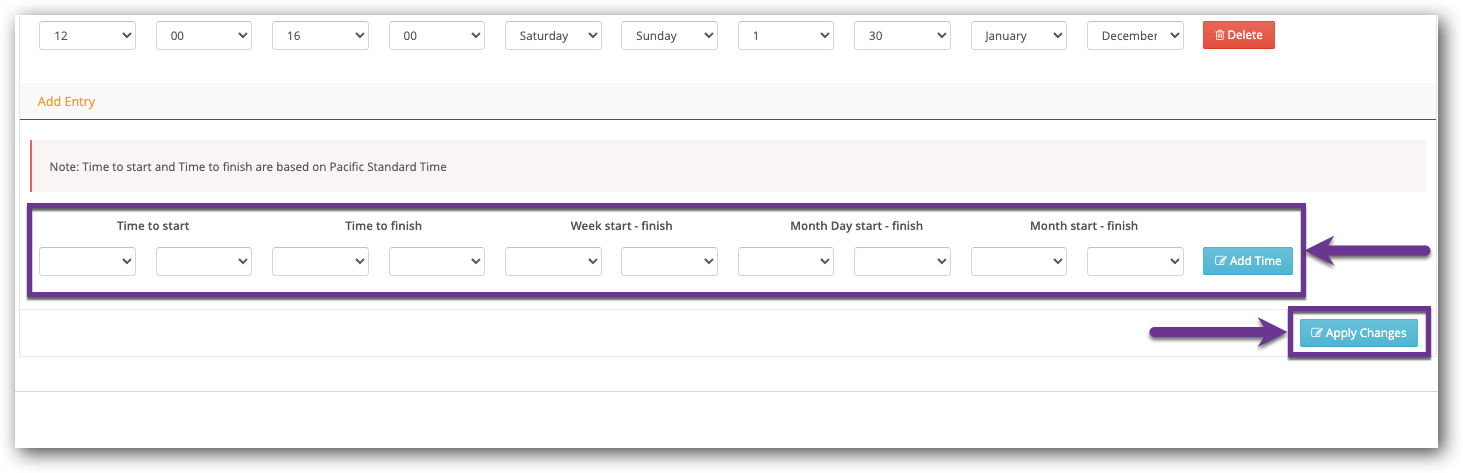Open the empty Month start dropdown

point(1019,261)
